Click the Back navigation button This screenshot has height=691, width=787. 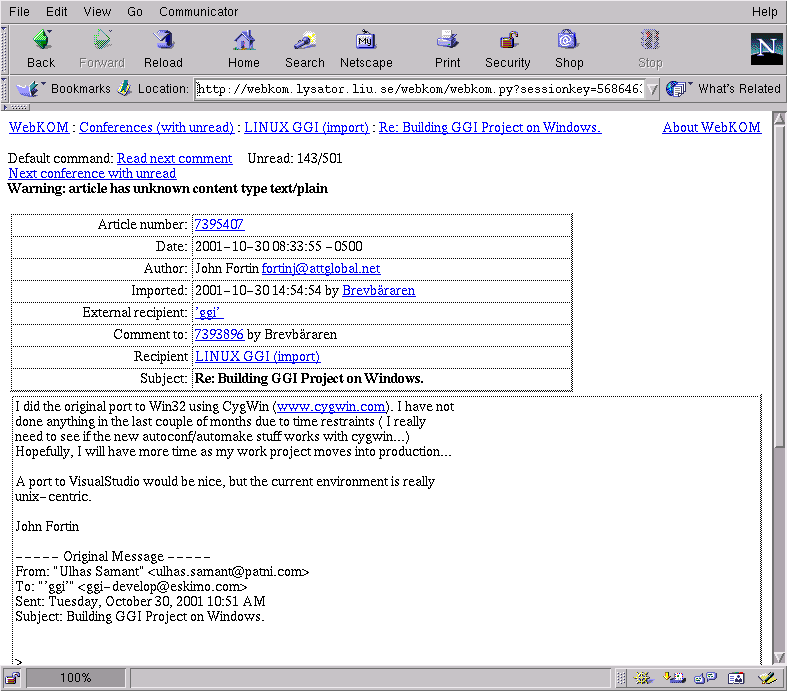[x=41, y=49]
